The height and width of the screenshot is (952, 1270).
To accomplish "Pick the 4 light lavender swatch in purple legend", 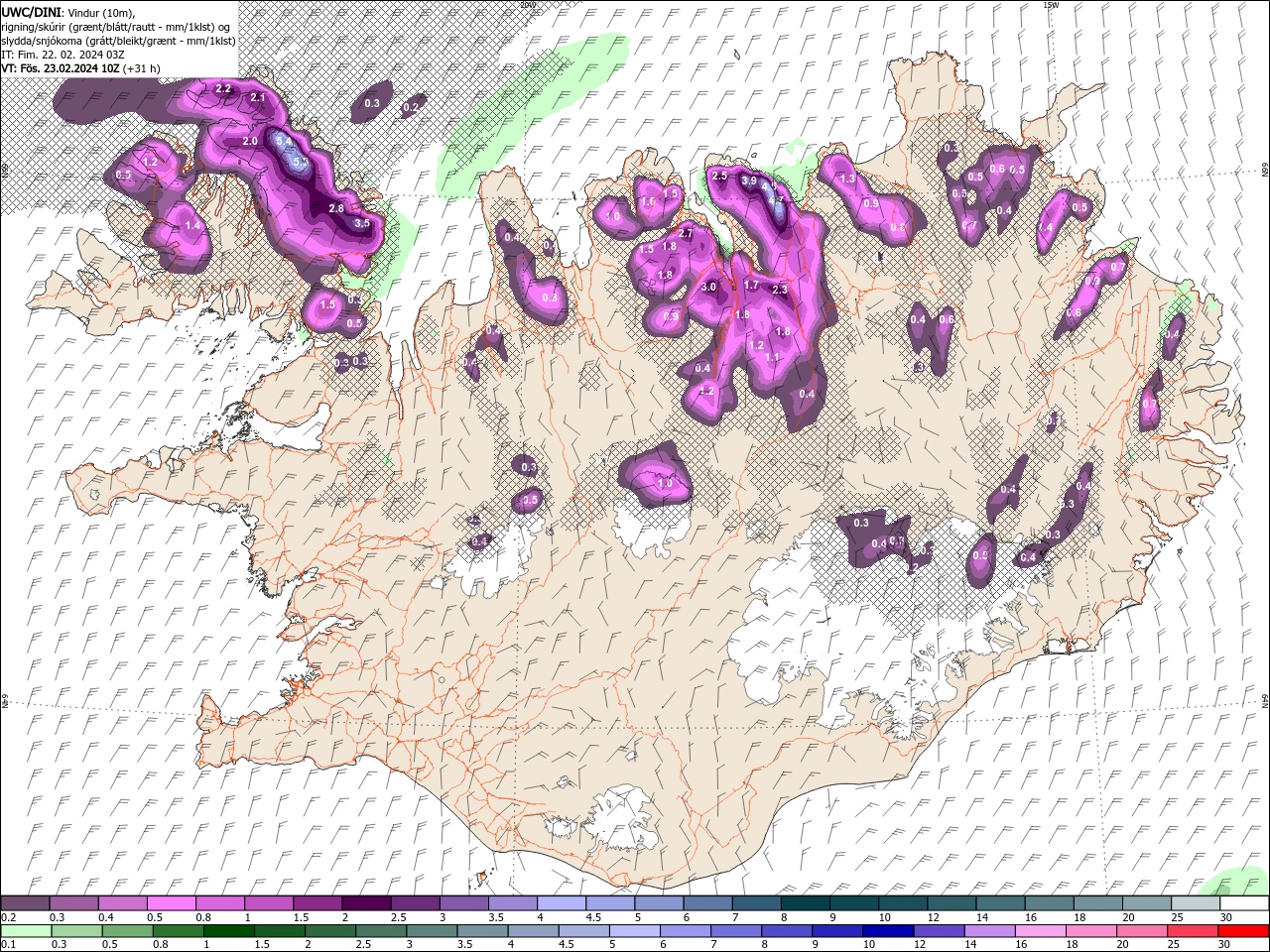I will pos(561,903).
